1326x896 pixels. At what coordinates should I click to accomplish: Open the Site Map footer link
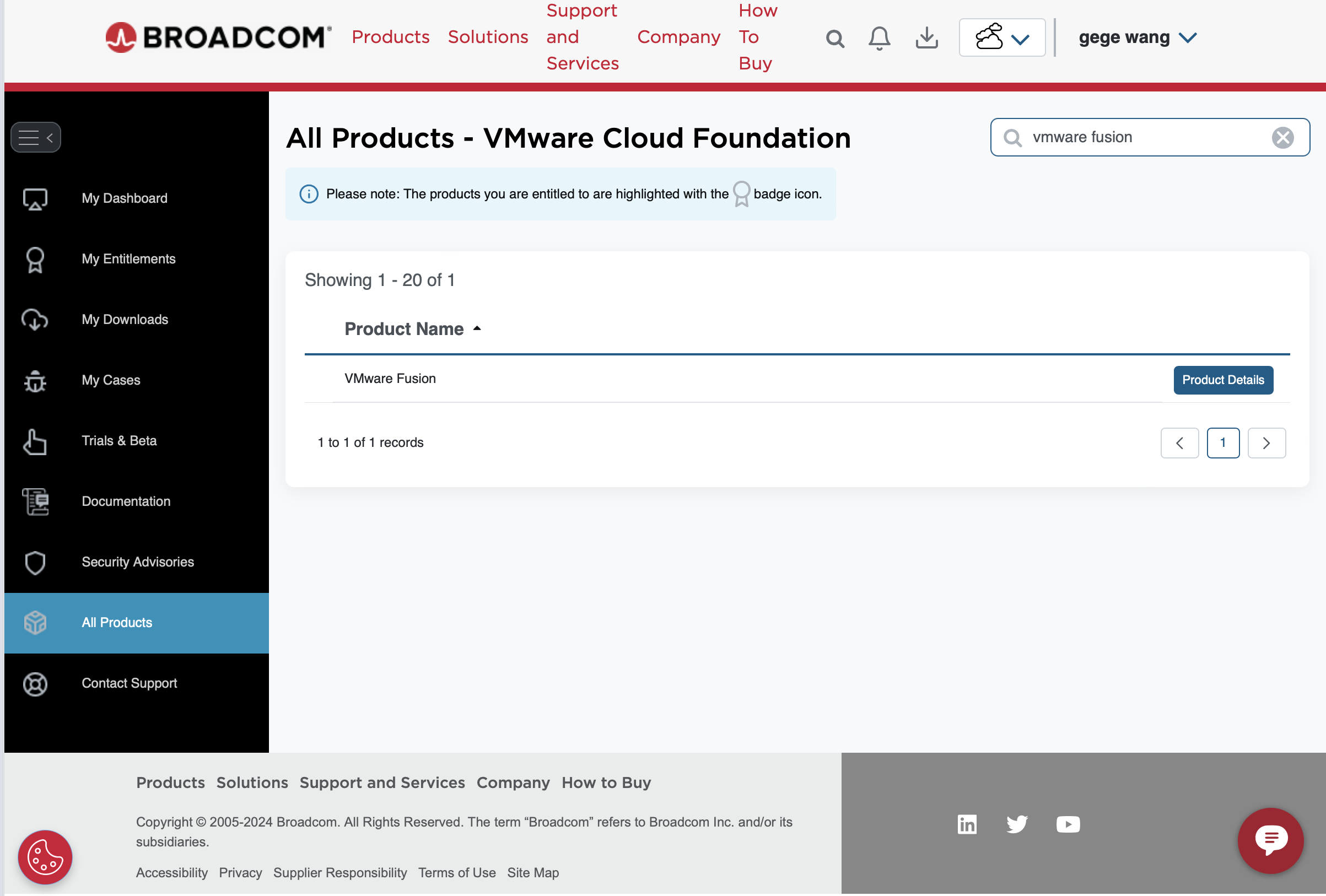click(x=533, y=873)
